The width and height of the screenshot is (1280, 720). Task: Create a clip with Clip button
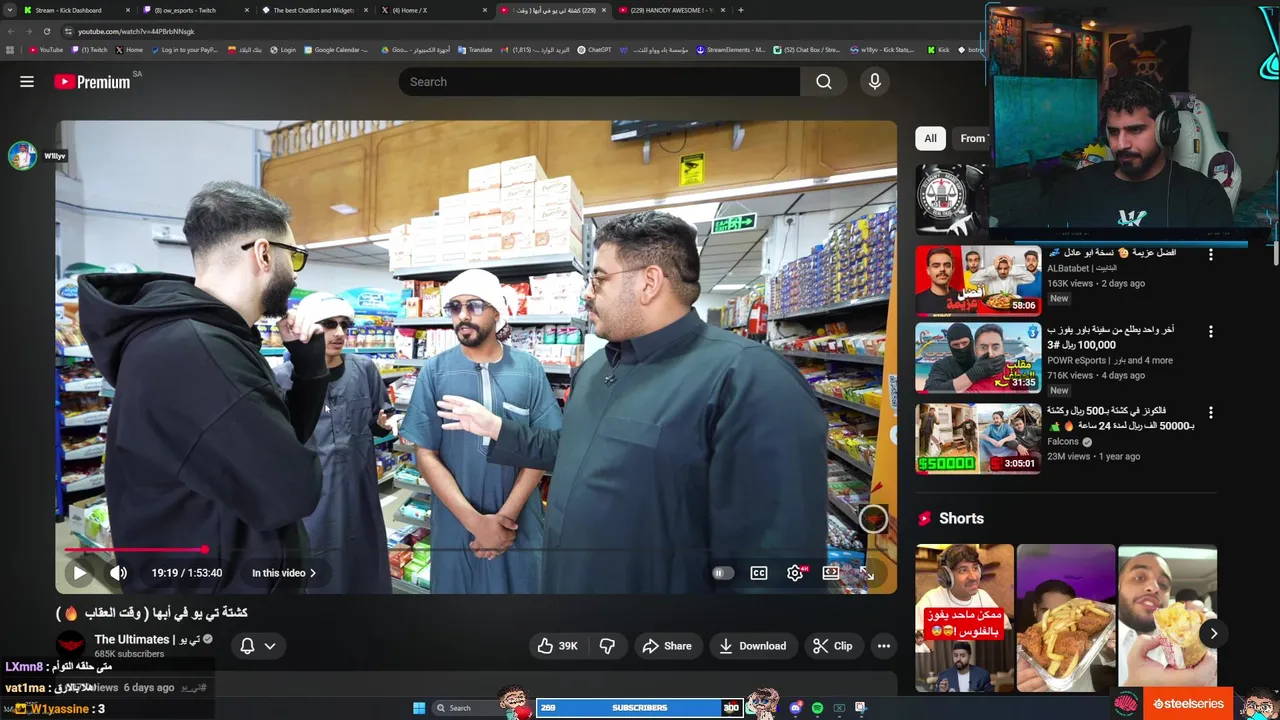tap(833, 646)
